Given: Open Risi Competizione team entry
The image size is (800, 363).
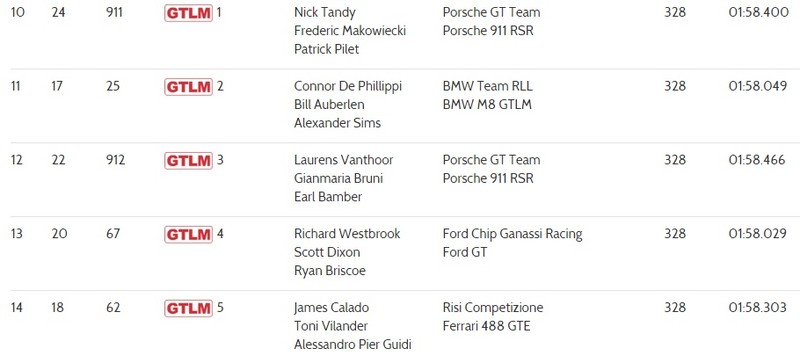Looking at the screenshot, I should tap(493, 308).
